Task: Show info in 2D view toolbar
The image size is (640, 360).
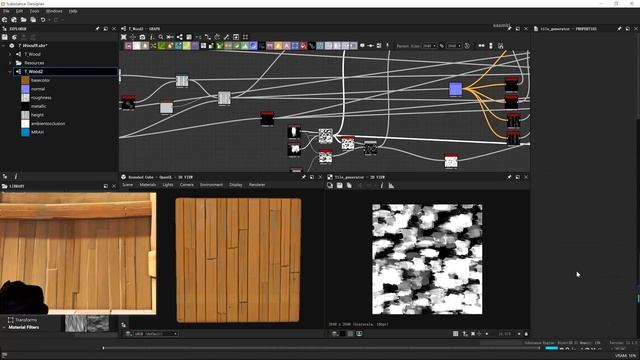Action: click(x=382, y=185)
